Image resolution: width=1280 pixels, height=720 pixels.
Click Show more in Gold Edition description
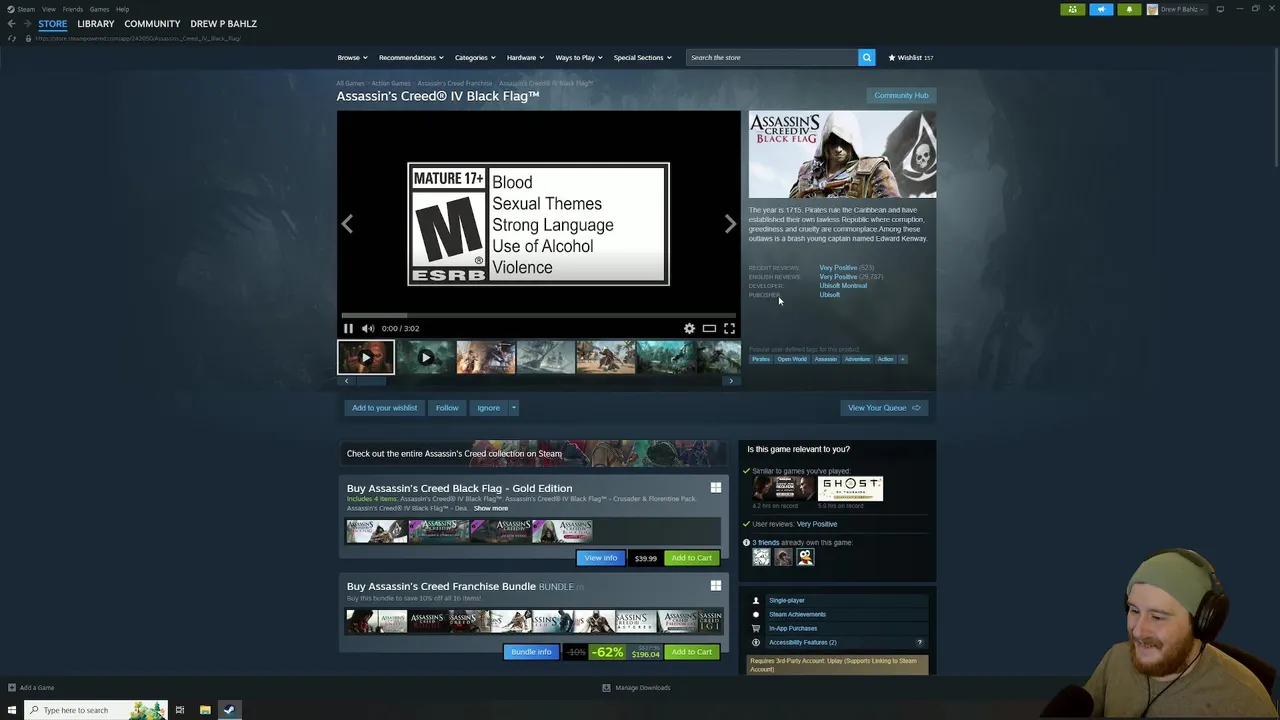click(491, 508)
